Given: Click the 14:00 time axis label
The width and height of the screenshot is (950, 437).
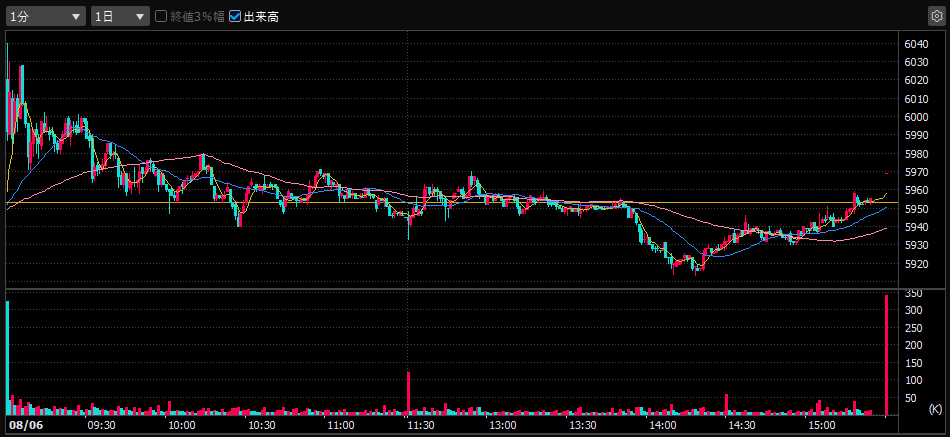Looking at the screenshot, I should [x=663, y=425].
